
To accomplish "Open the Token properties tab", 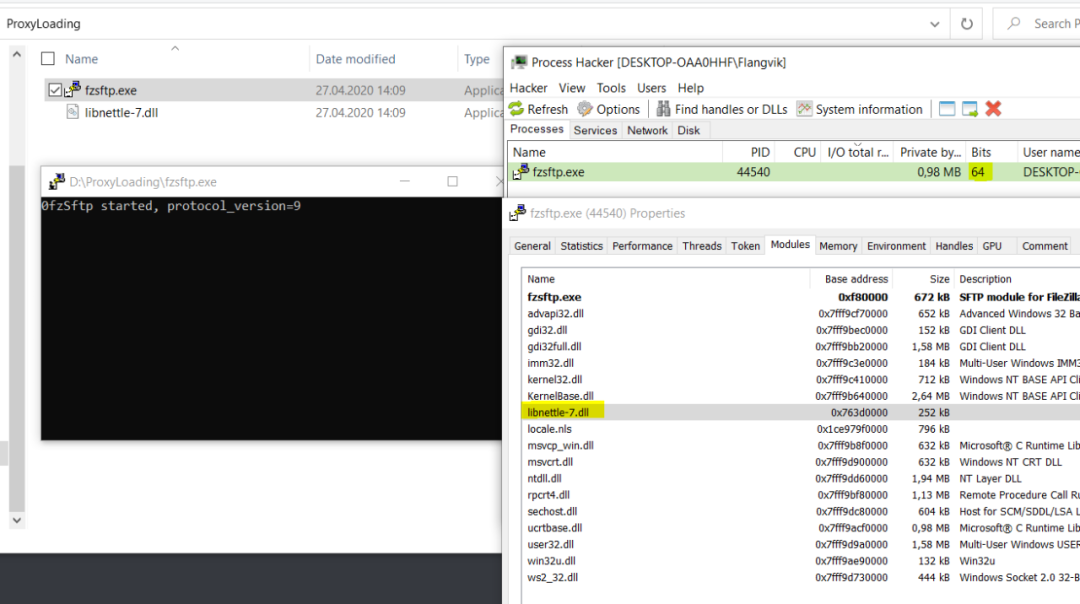I will (745, 246).
